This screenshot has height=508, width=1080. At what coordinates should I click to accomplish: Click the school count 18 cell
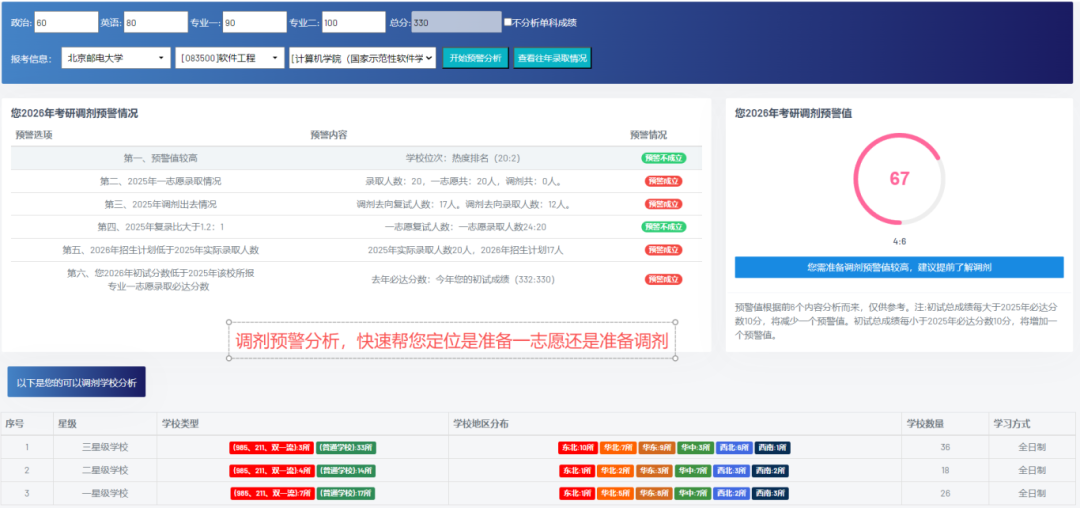click(945, 471)
